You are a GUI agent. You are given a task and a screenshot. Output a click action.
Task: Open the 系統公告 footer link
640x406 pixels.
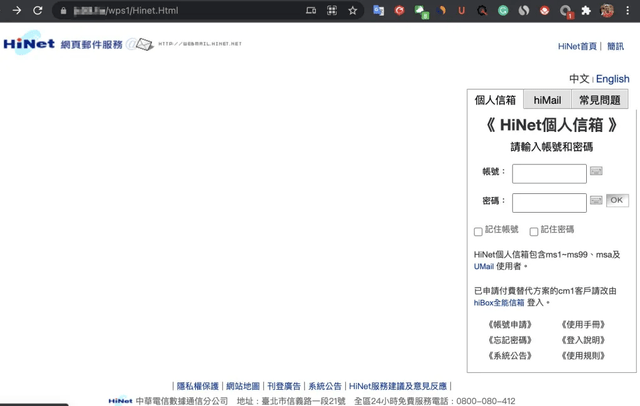click(325, 386)
